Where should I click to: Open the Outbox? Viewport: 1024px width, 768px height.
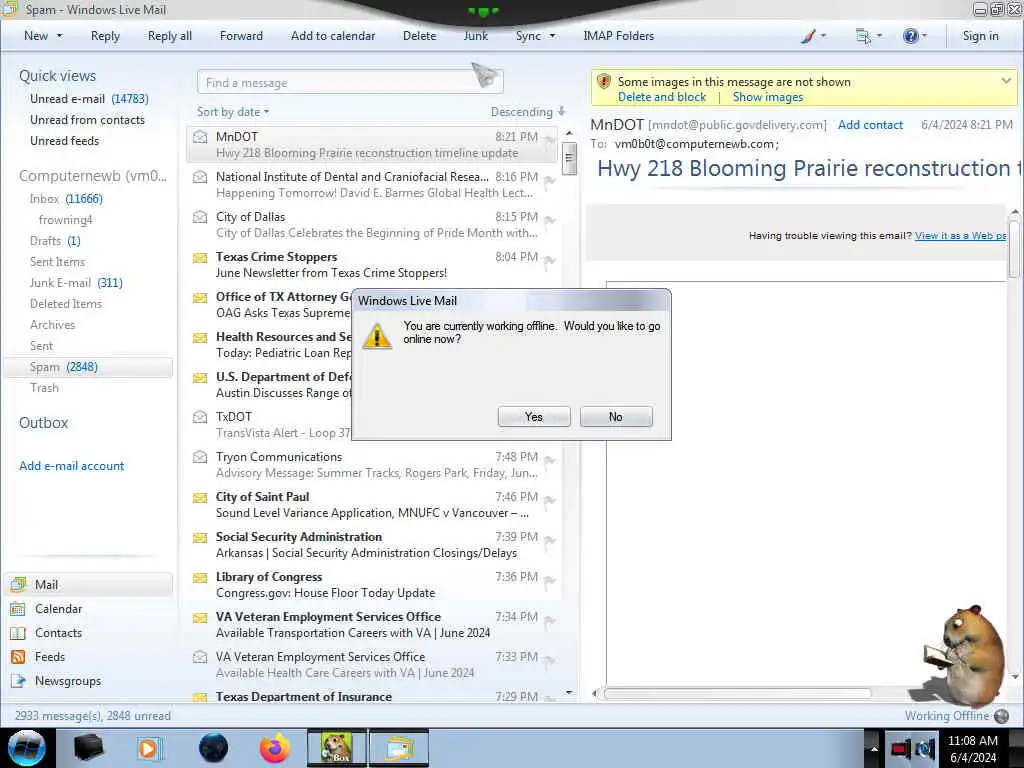43,423
